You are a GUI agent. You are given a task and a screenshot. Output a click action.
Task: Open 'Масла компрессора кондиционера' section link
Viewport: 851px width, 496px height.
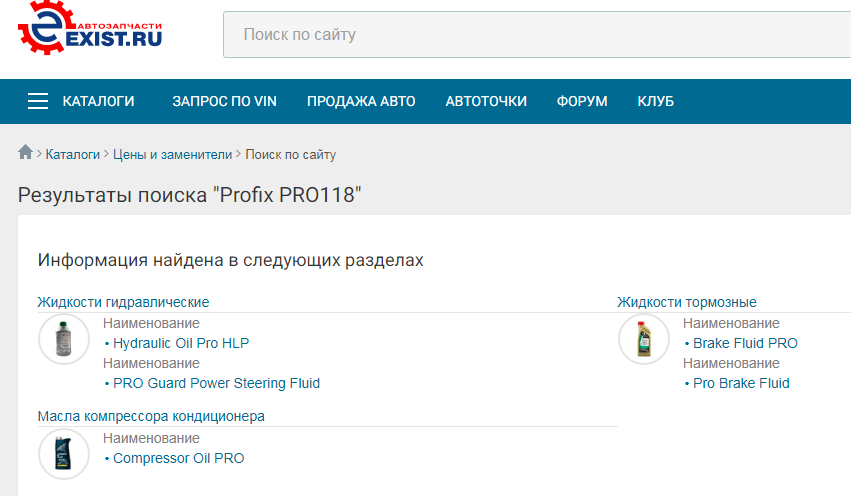[x=151, y=416]
